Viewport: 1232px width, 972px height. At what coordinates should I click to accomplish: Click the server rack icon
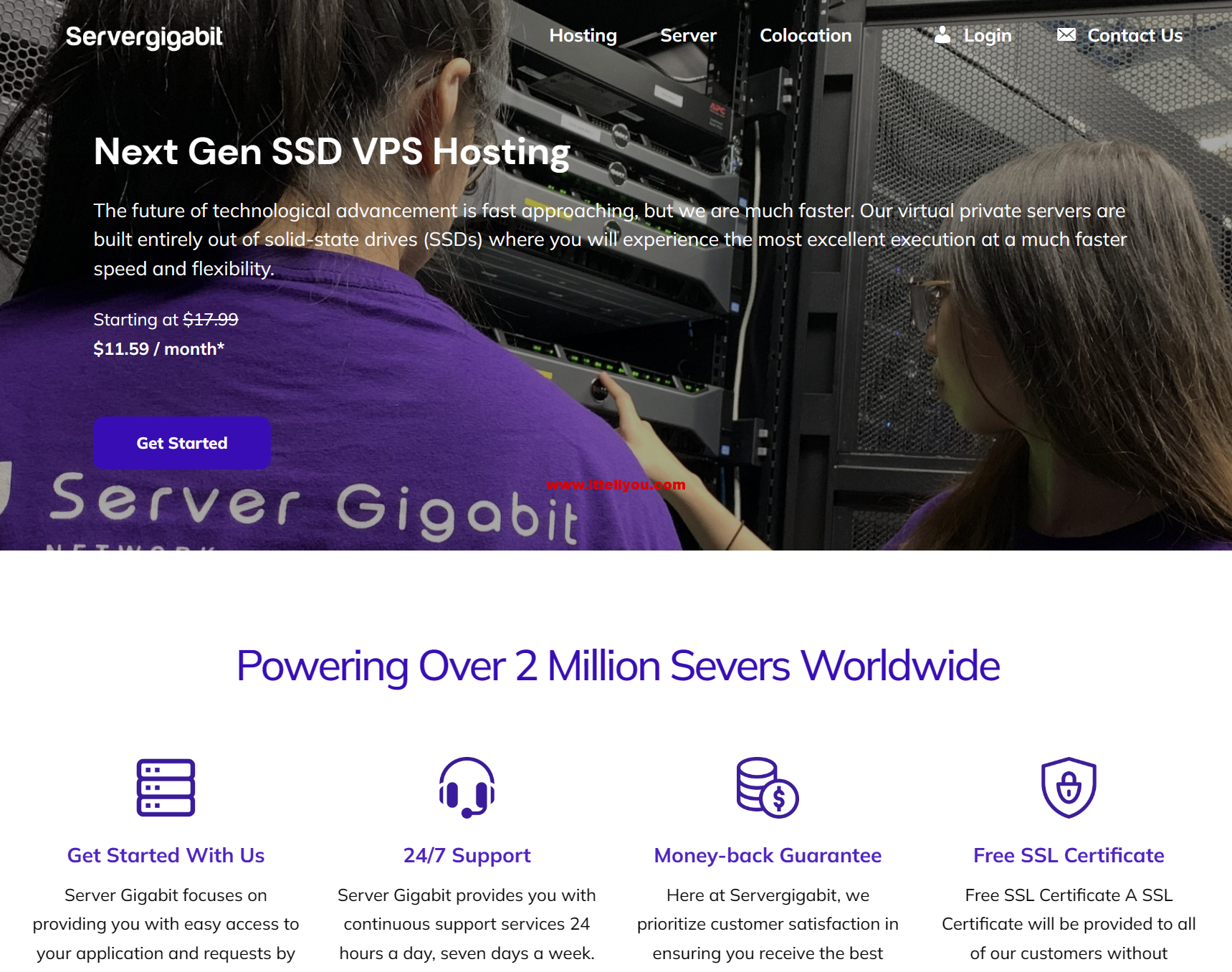coord(166,787)
